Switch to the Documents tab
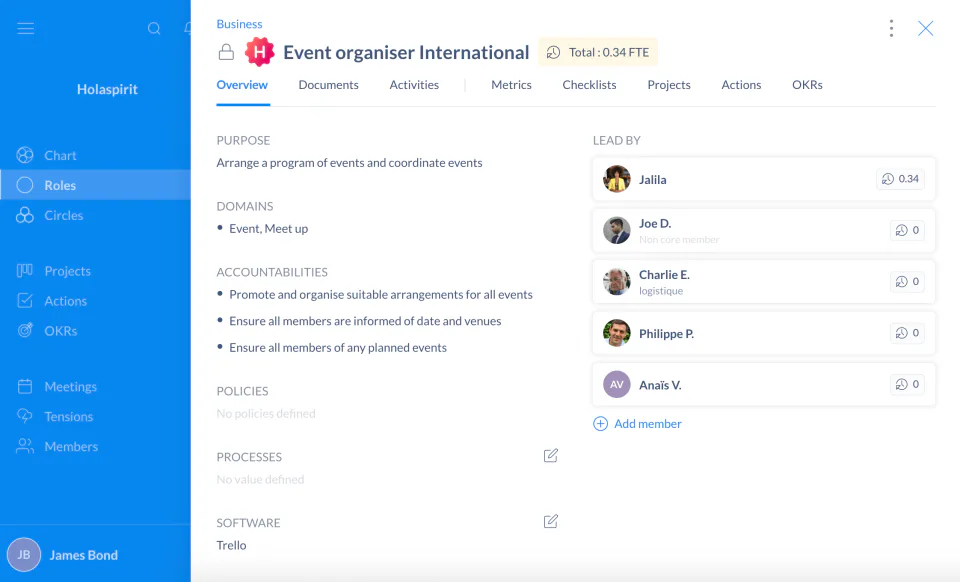 coord(328,85)
